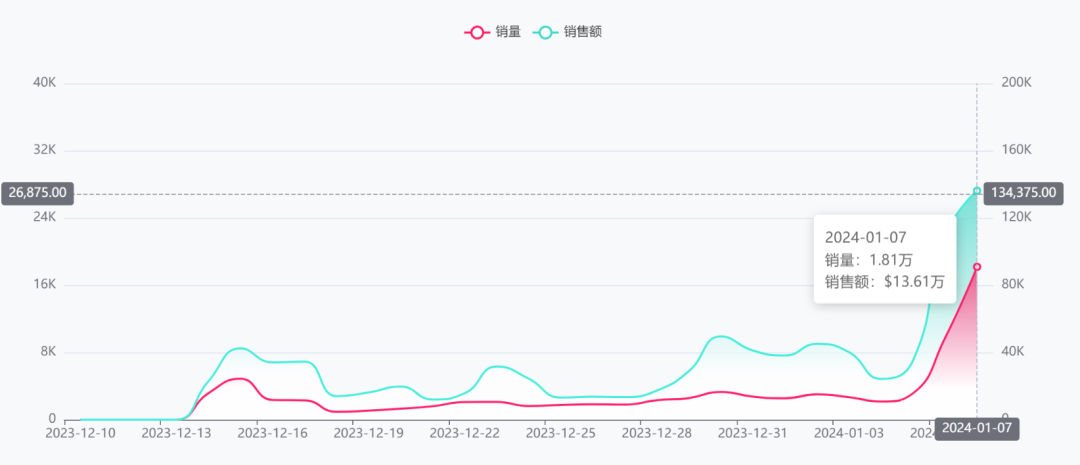Click the 160K label on right axis

click(1016, 150)
